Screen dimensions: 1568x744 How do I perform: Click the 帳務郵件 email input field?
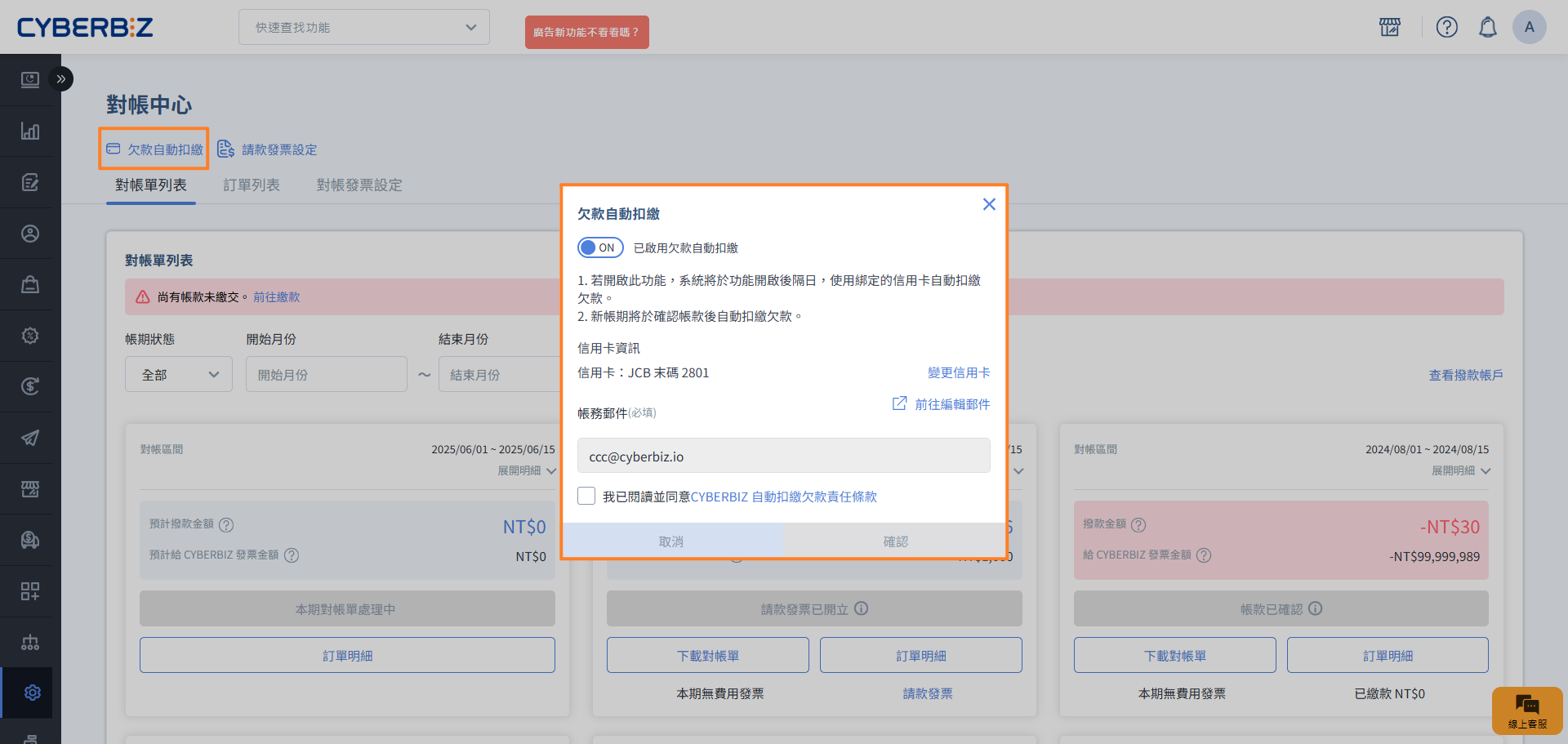(x=783, y=457)
